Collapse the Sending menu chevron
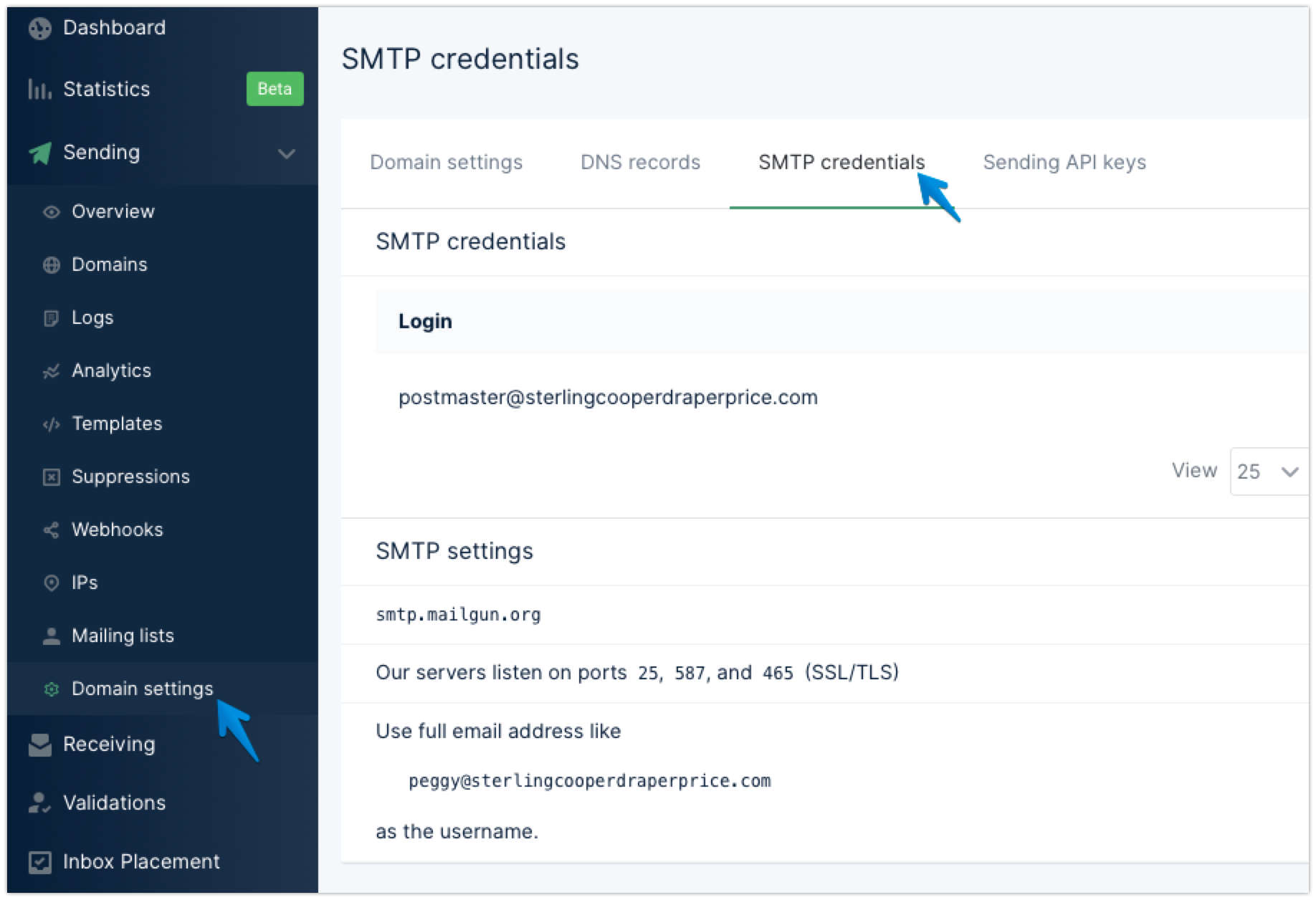This screenshot has width=1316, height=900. click(x=287, y=153)
